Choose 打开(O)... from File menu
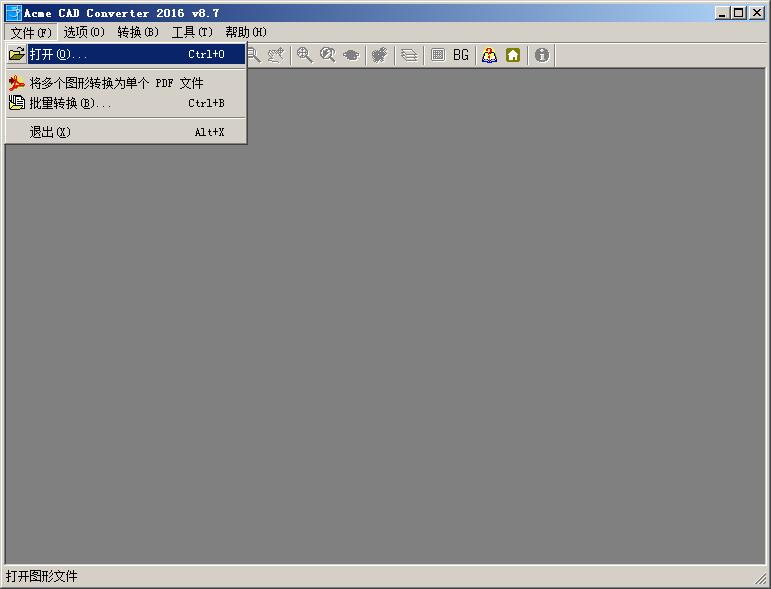 pos(126,54)
